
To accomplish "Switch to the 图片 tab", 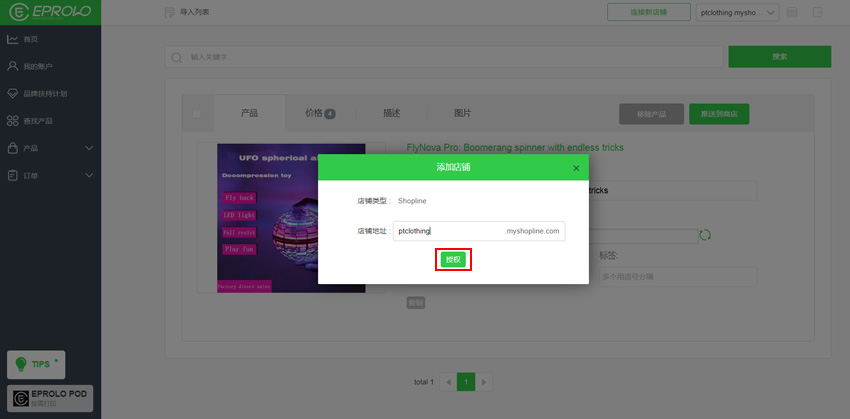I will pyautogui.click(x=462, y=113).
